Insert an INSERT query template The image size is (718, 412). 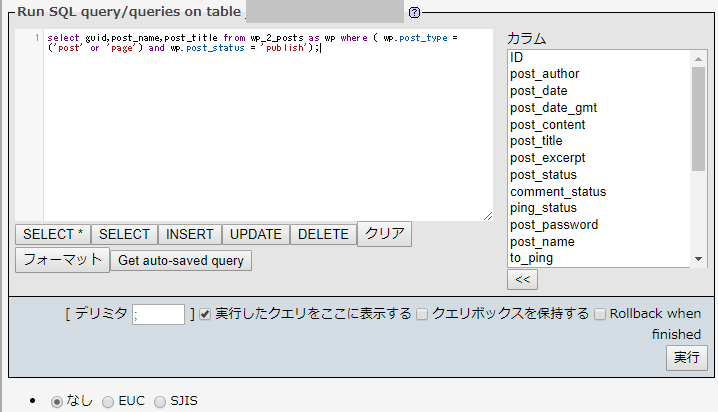(x=190, y=234)
